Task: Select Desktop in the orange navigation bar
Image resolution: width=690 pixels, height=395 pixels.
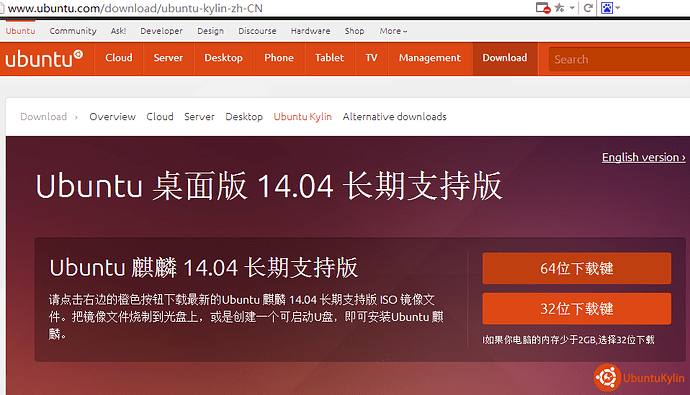Action: click(224, 58)
